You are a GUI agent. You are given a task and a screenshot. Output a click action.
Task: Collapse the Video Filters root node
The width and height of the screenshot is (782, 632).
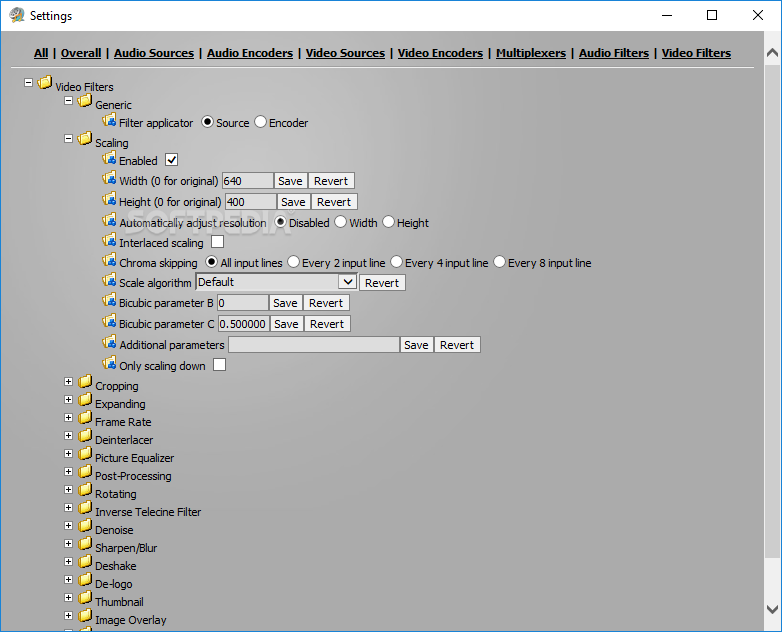pos(28,82)
